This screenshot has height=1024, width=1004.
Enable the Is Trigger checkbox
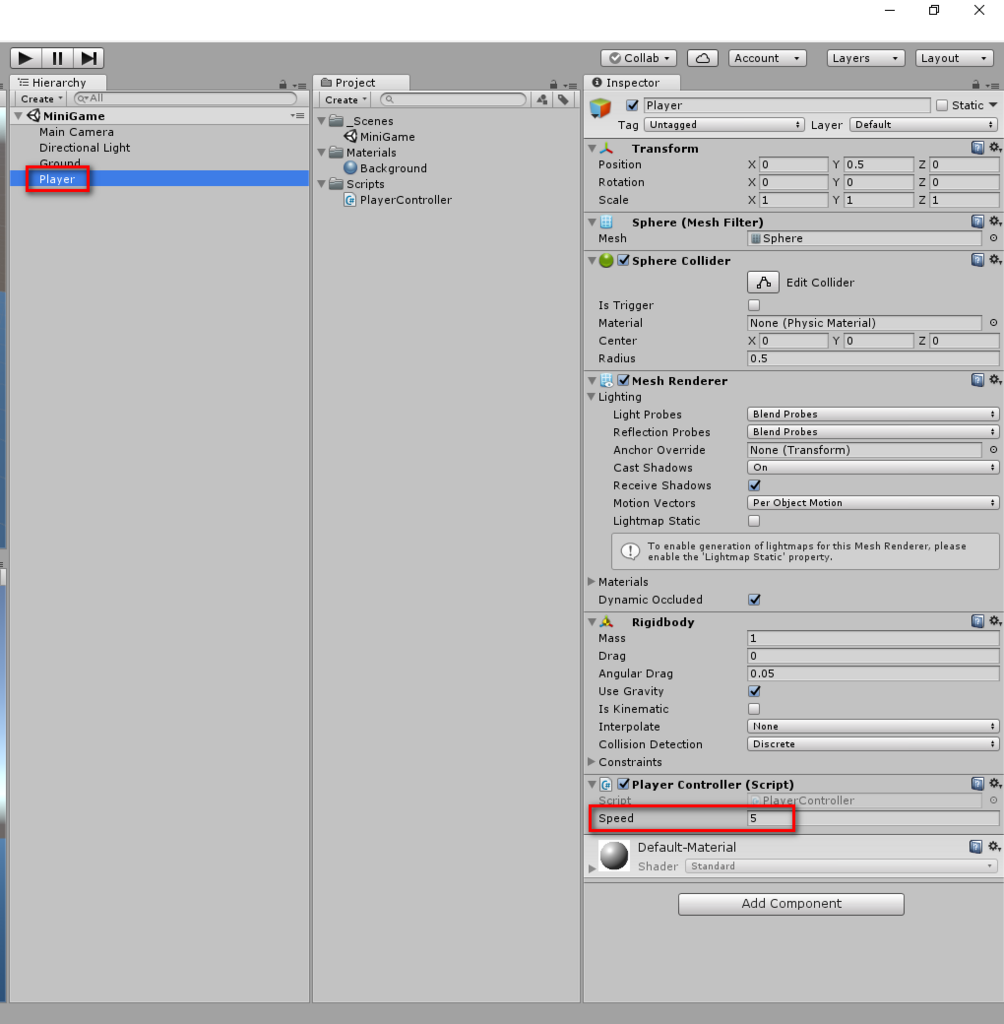click(x=754, y=305)
